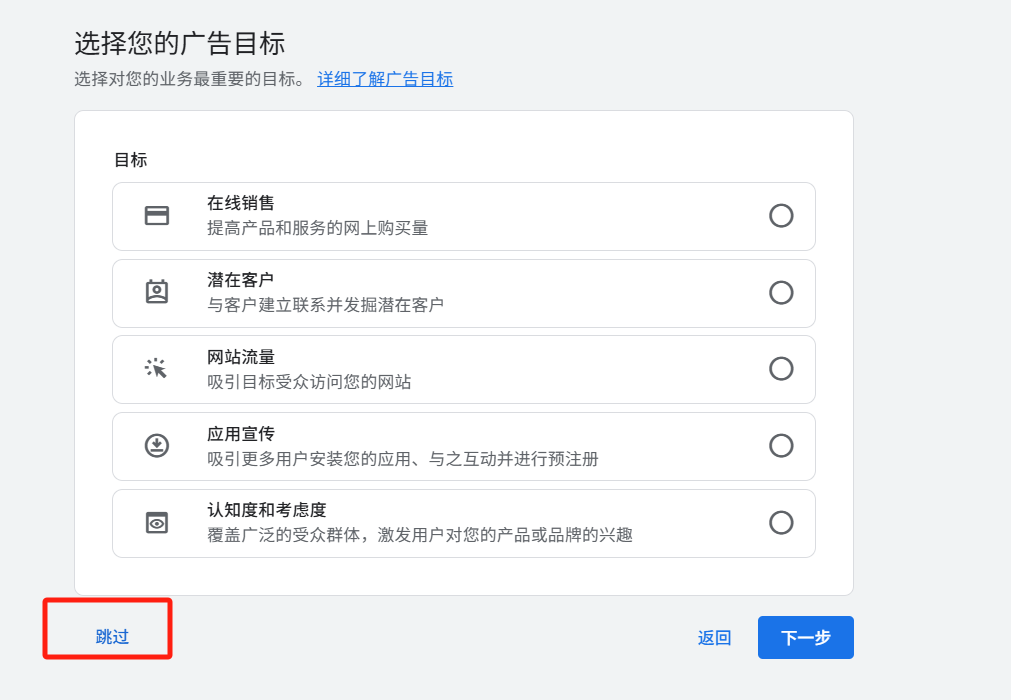This screenshot has width=1011, height=700.
Task: Pick the 认知度和考虑度 radio button
Action: pos(781,522)
